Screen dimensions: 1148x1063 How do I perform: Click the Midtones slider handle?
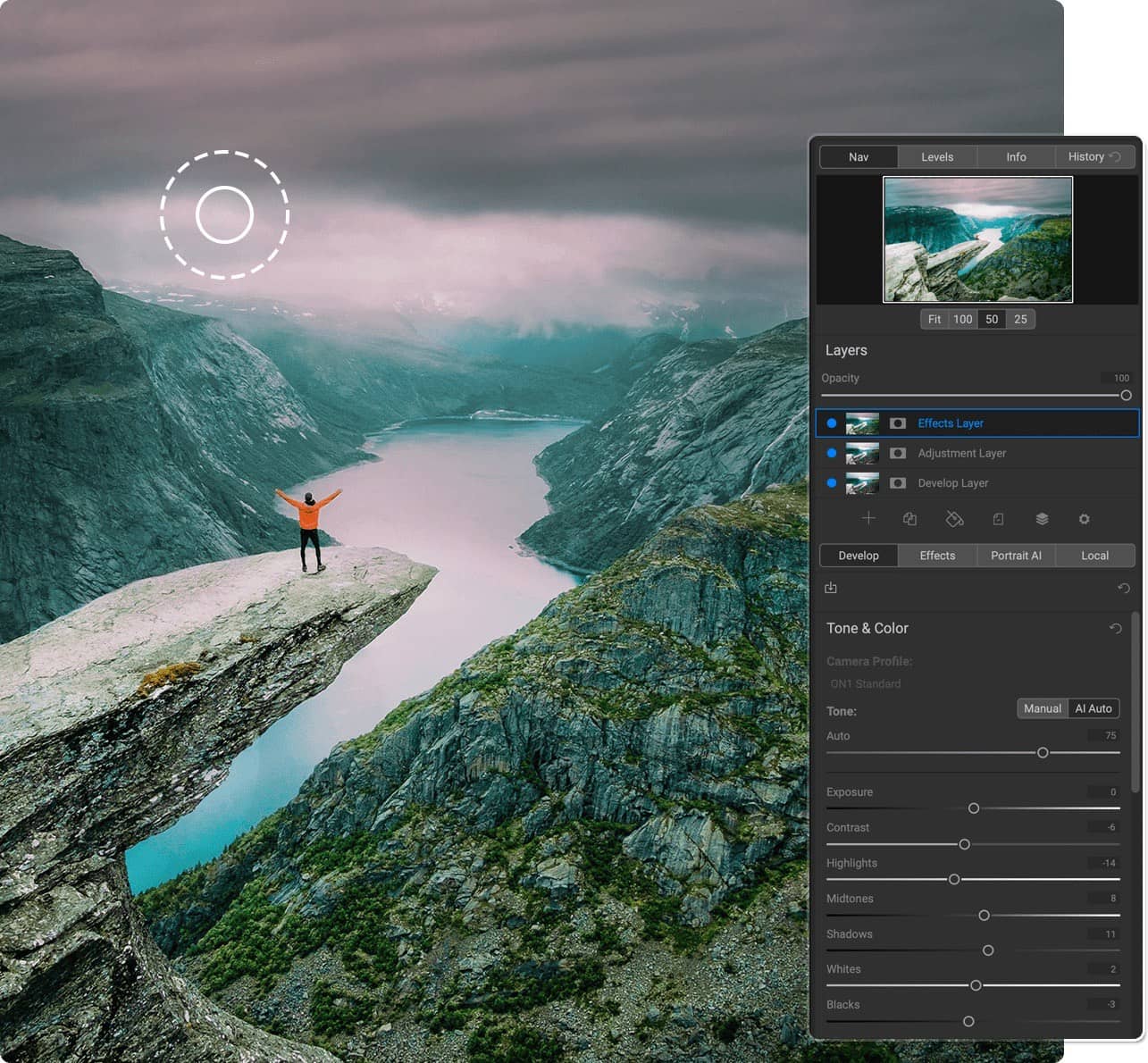[984, 916]
